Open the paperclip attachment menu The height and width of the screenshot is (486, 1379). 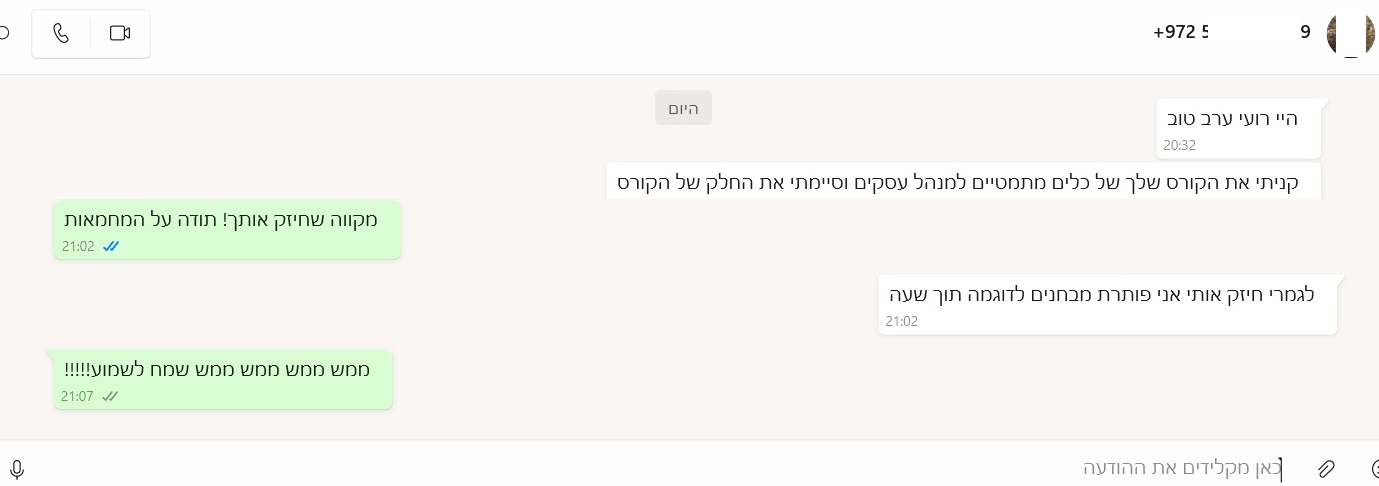(1326, 468)
